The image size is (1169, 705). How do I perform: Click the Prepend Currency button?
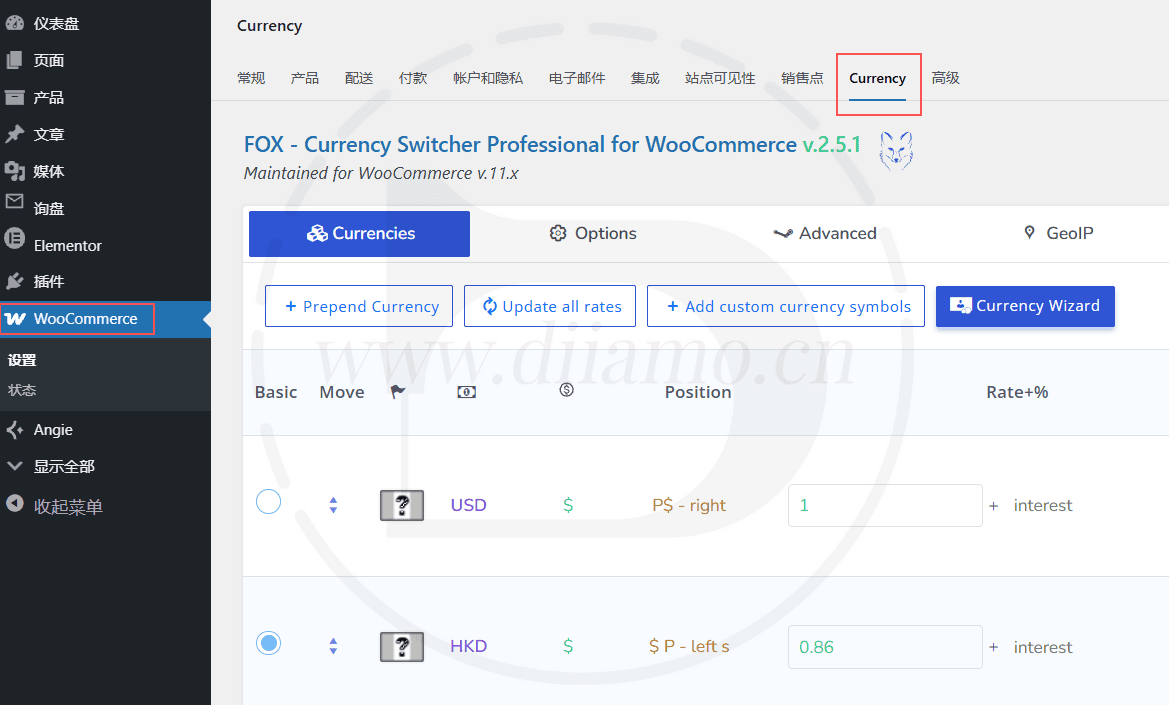[359, 306]
